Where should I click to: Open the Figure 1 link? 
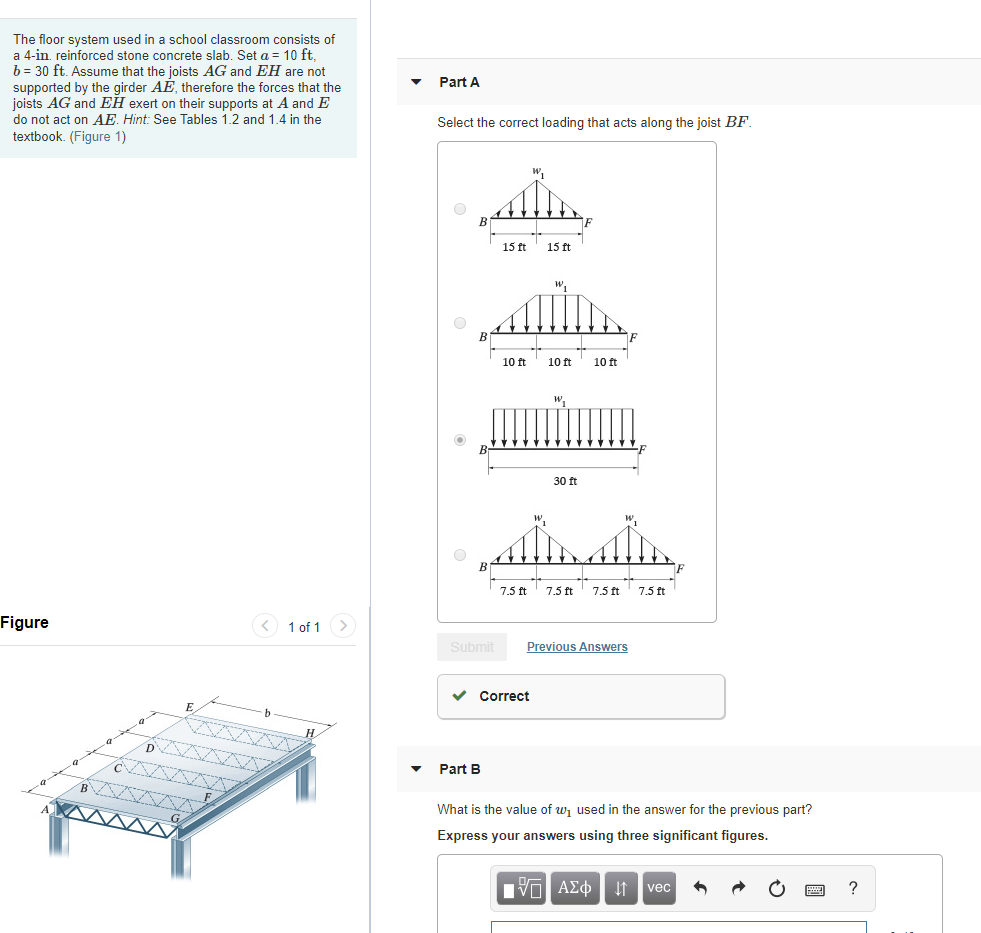click(x=97, y=136)
